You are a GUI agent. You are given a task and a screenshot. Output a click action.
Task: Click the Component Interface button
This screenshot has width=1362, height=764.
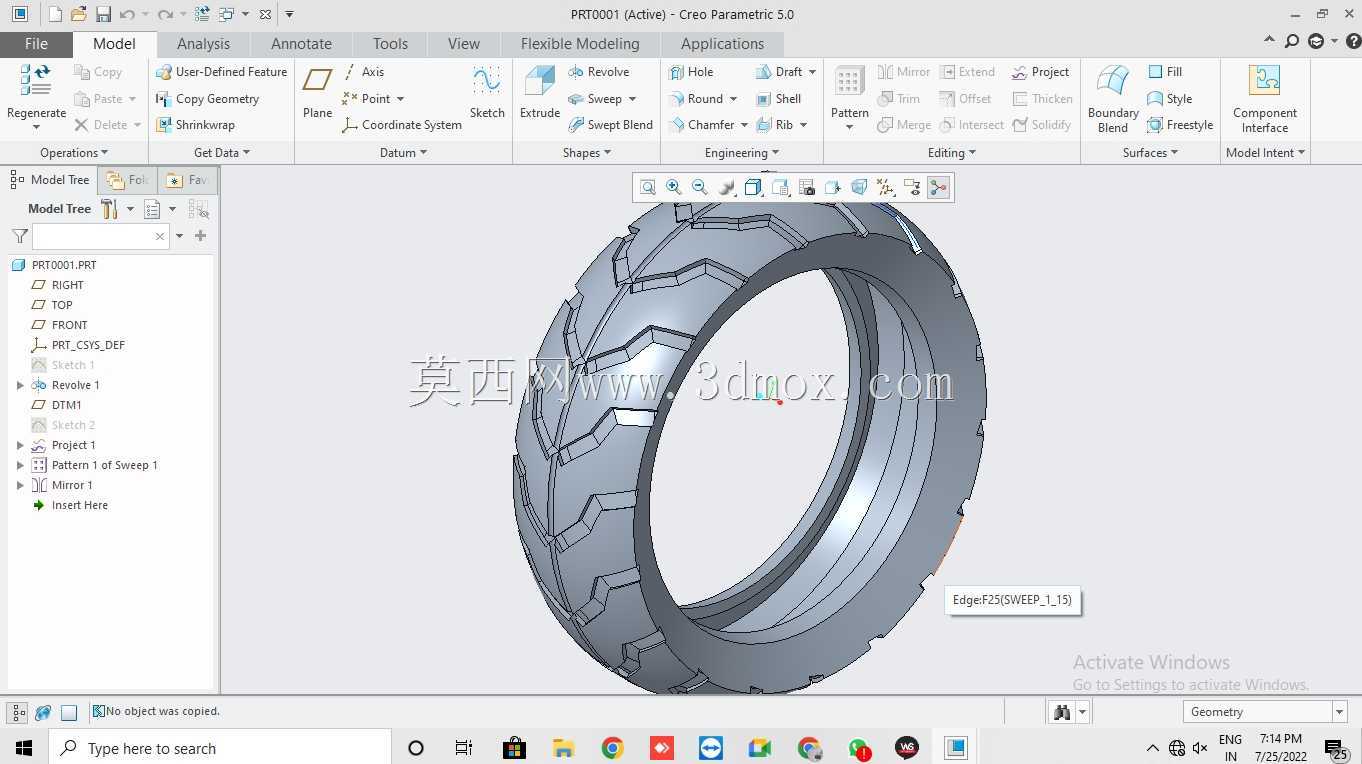[x=1265, y=98]
